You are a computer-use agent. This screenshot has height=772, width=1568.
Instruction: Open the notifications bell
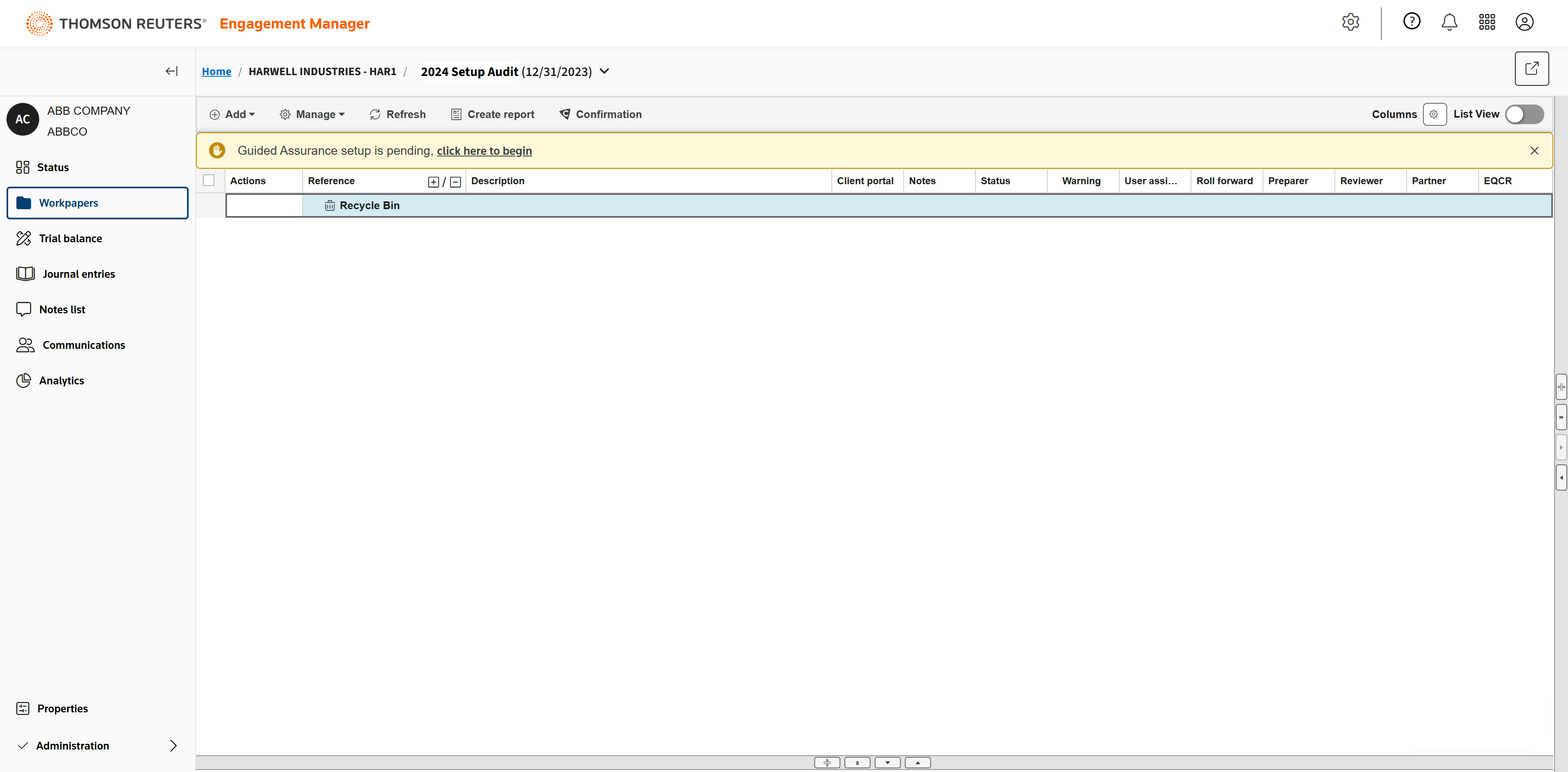tap(1449, 22)
